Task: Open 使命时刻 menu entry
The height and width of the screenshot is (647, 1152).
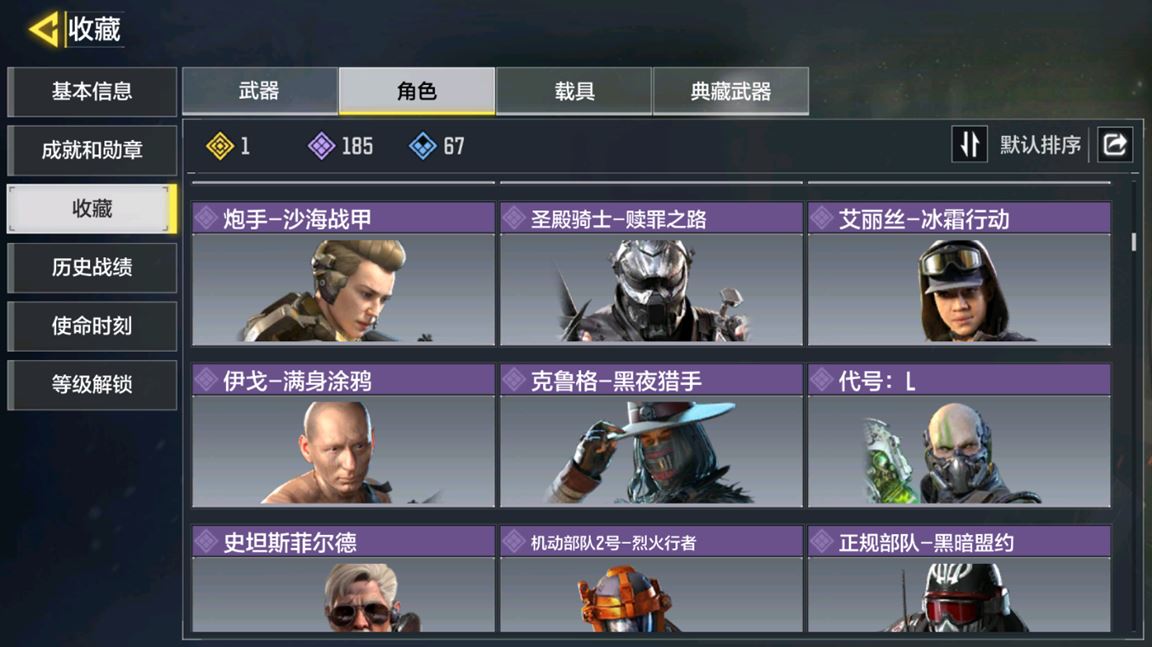Action: [92, 326]
